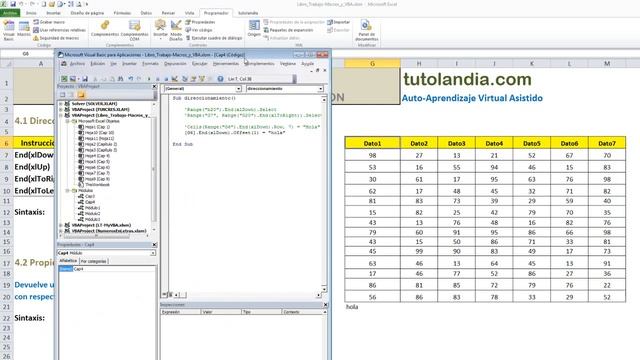Open the Depuración menu in VBA editor

coord(175,64)
